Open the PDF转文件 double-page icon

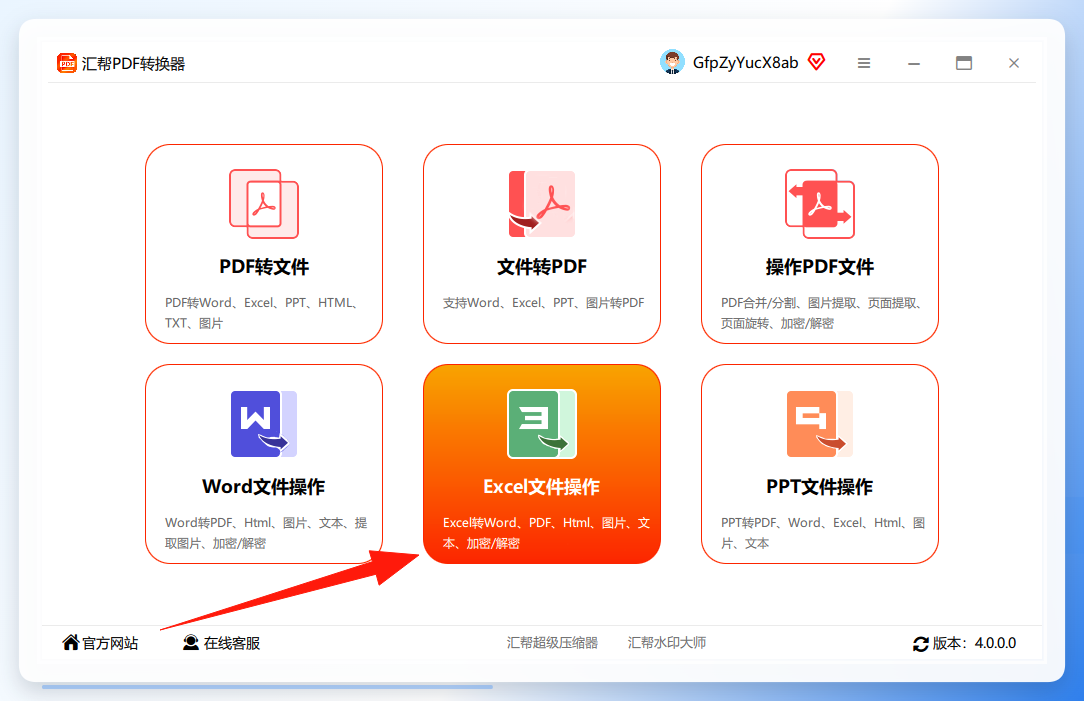point(264,204)
